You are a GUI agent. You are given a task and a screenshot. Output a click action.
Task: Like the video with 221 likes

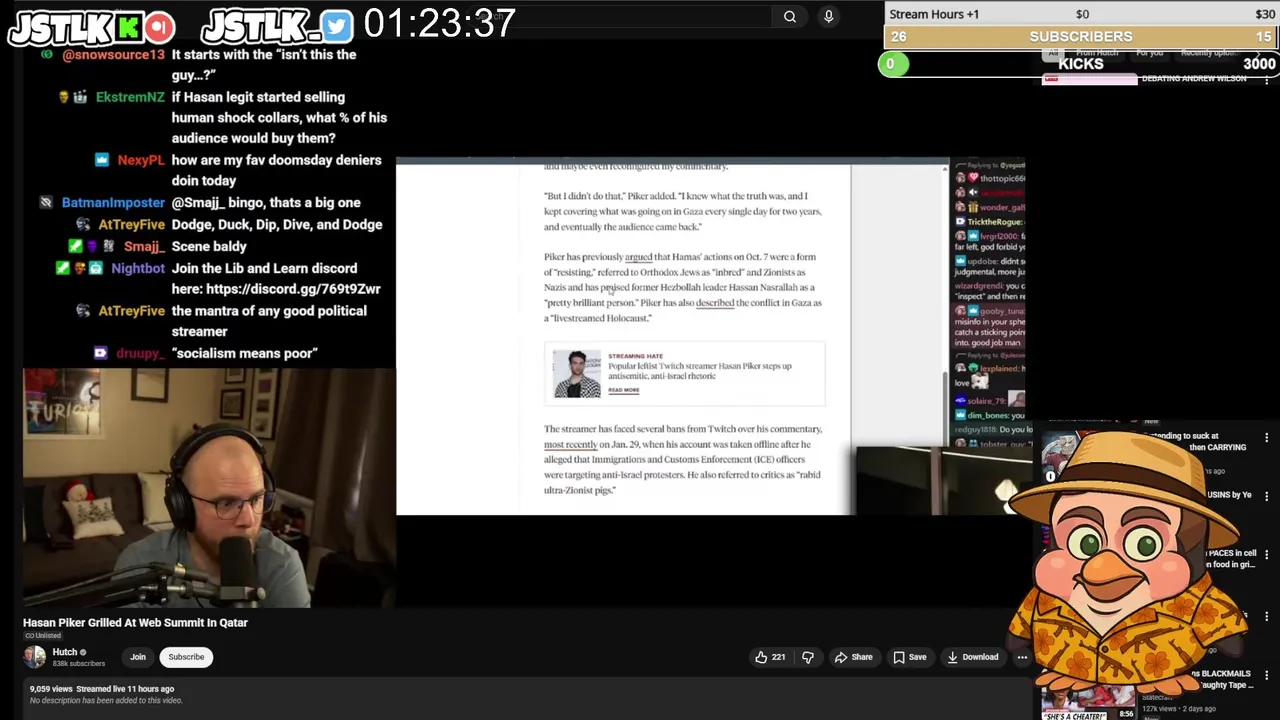point(769,657)
